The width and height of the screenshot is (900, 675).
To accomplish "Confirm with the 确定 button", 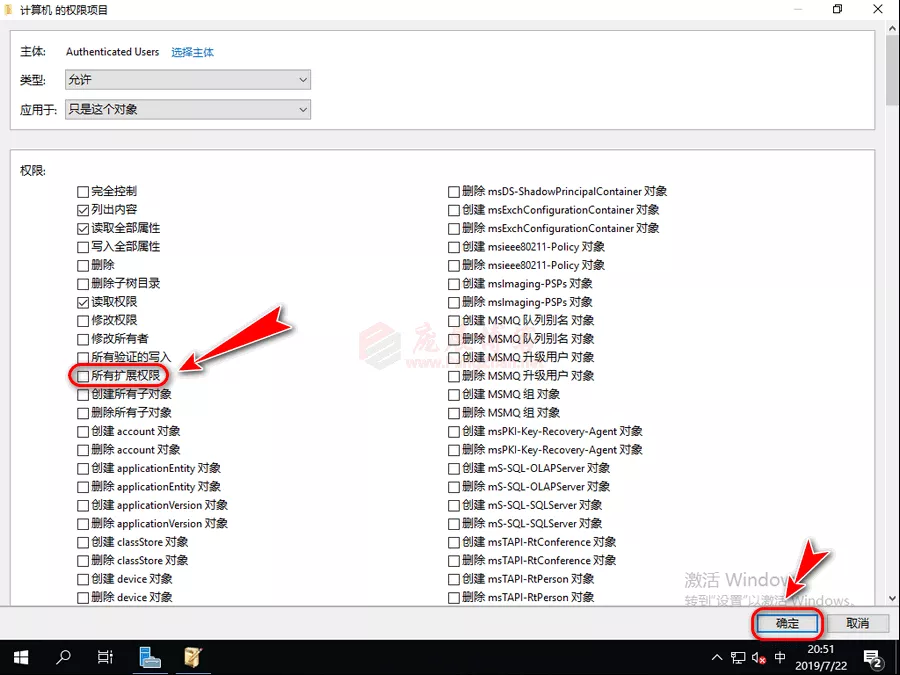I will tap(787, 623).
